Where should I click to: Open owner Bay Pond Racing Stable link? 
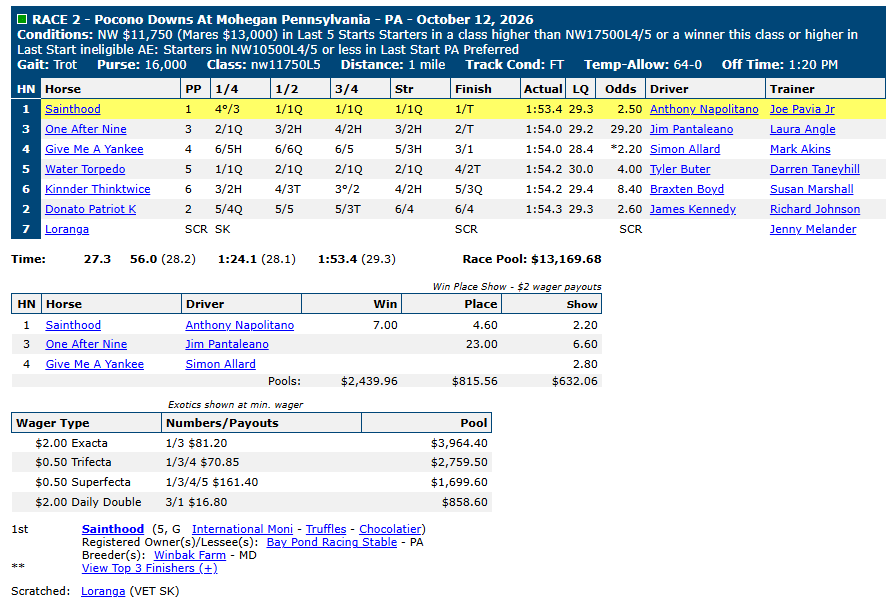click(x=331, y=542)
